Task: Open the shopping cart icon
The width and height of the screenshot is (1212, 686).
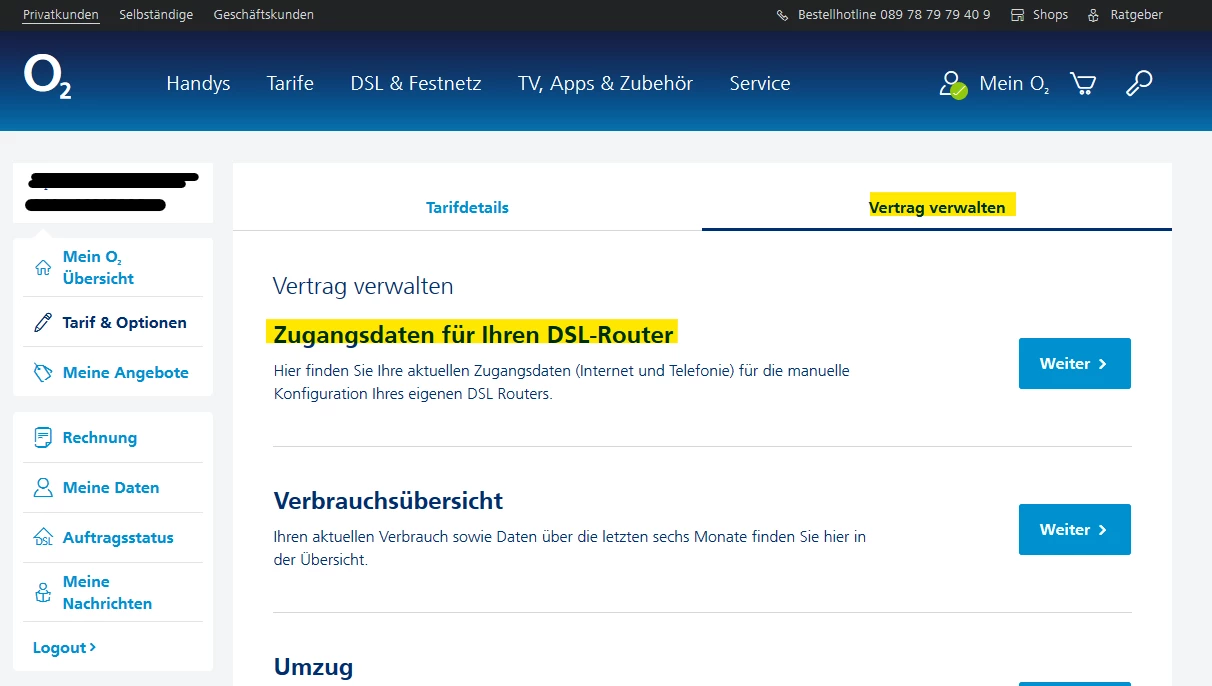Action: [1082, 83]
